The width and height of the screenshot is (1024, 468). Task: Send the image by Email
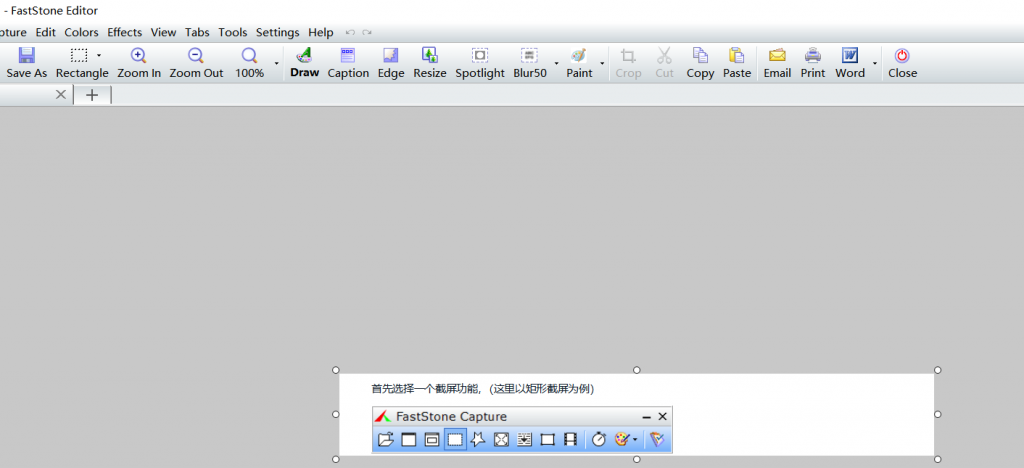777,63
